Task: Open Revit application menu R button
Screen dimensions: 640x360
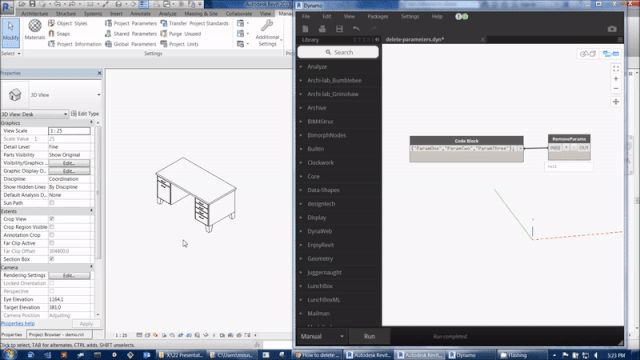Action: coord(7,7)
